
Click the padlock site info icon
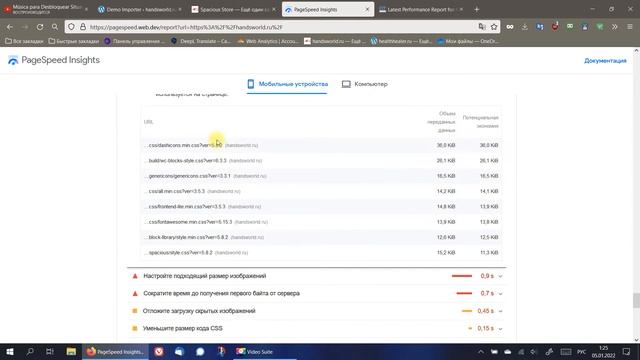point(83,27)
